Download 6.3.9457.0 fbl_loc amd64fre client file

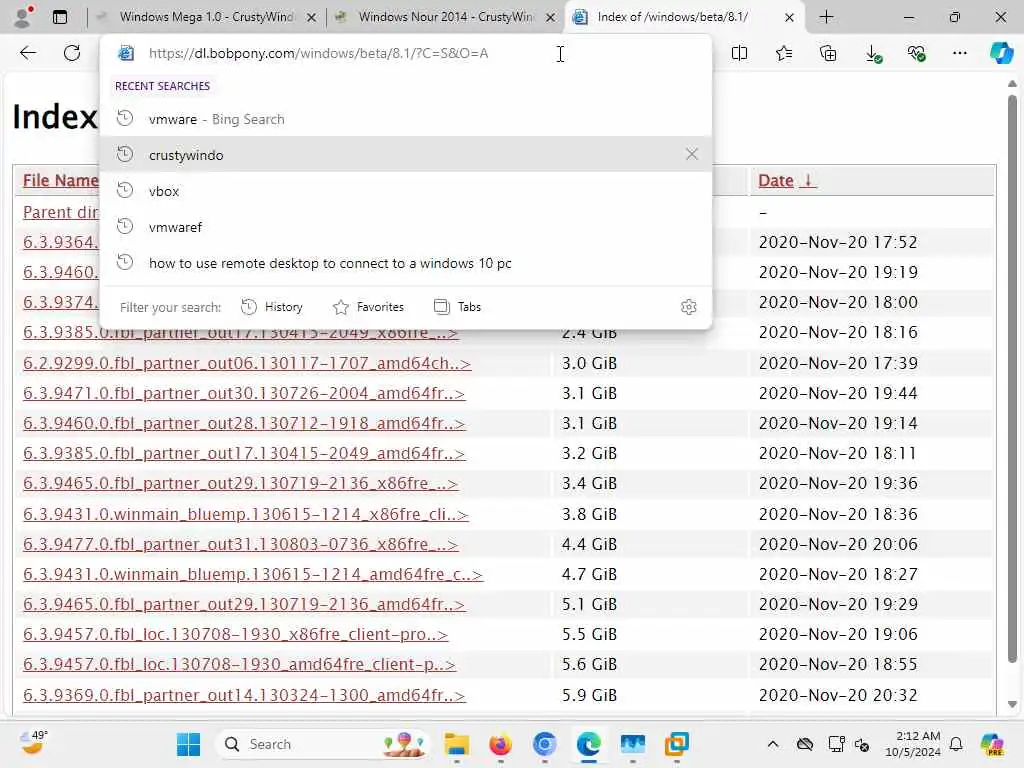[239, 664]
